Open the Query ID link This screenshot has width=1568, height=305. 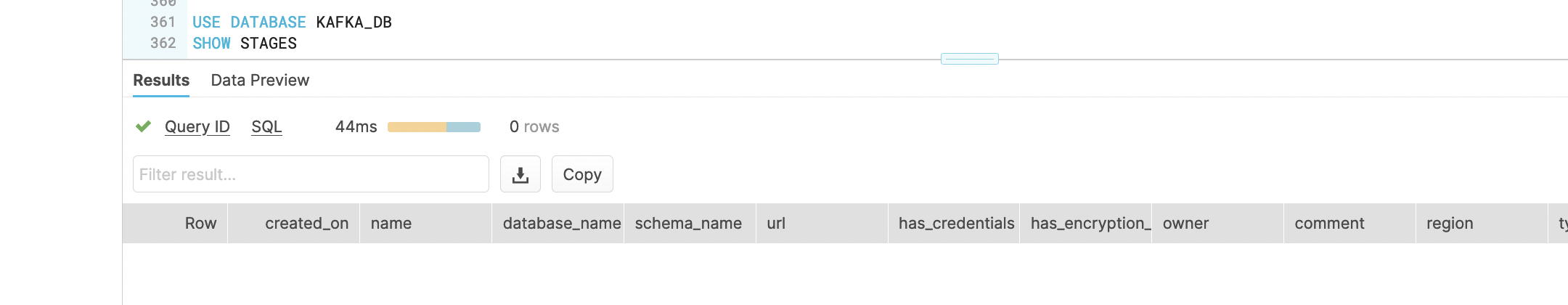click(x=197, y=126)
